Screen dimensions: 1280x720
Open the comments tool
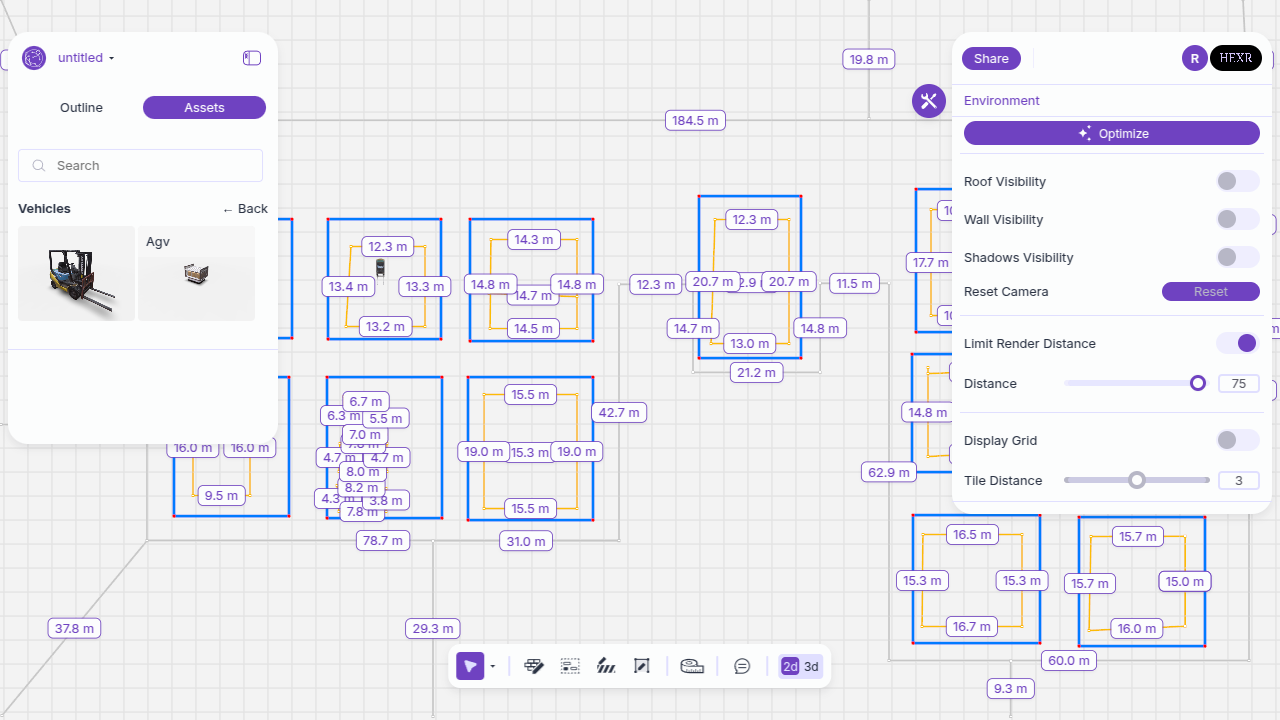point(742,666)
